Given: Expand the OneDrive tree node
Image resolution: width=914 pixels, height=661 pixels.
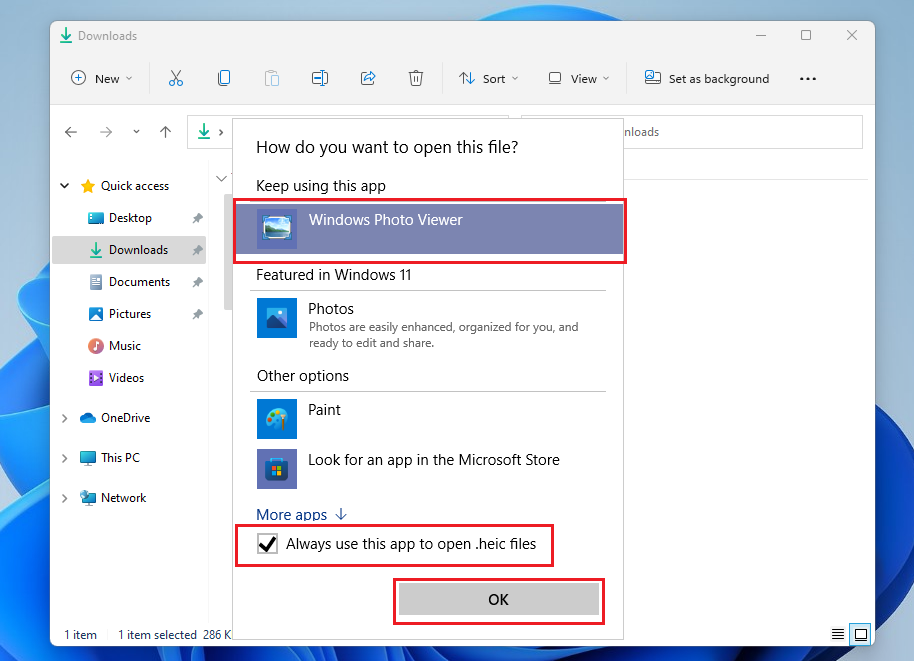Looking at the screenshot, I should (65, 418).
